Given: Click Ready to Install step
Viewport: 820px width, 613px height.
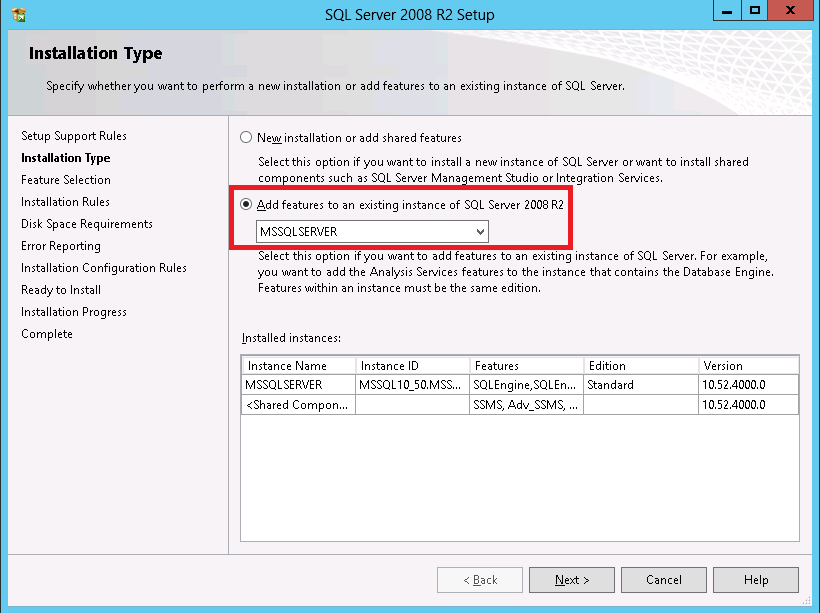Looking at the screenshot, I should [x=61, y=290].
